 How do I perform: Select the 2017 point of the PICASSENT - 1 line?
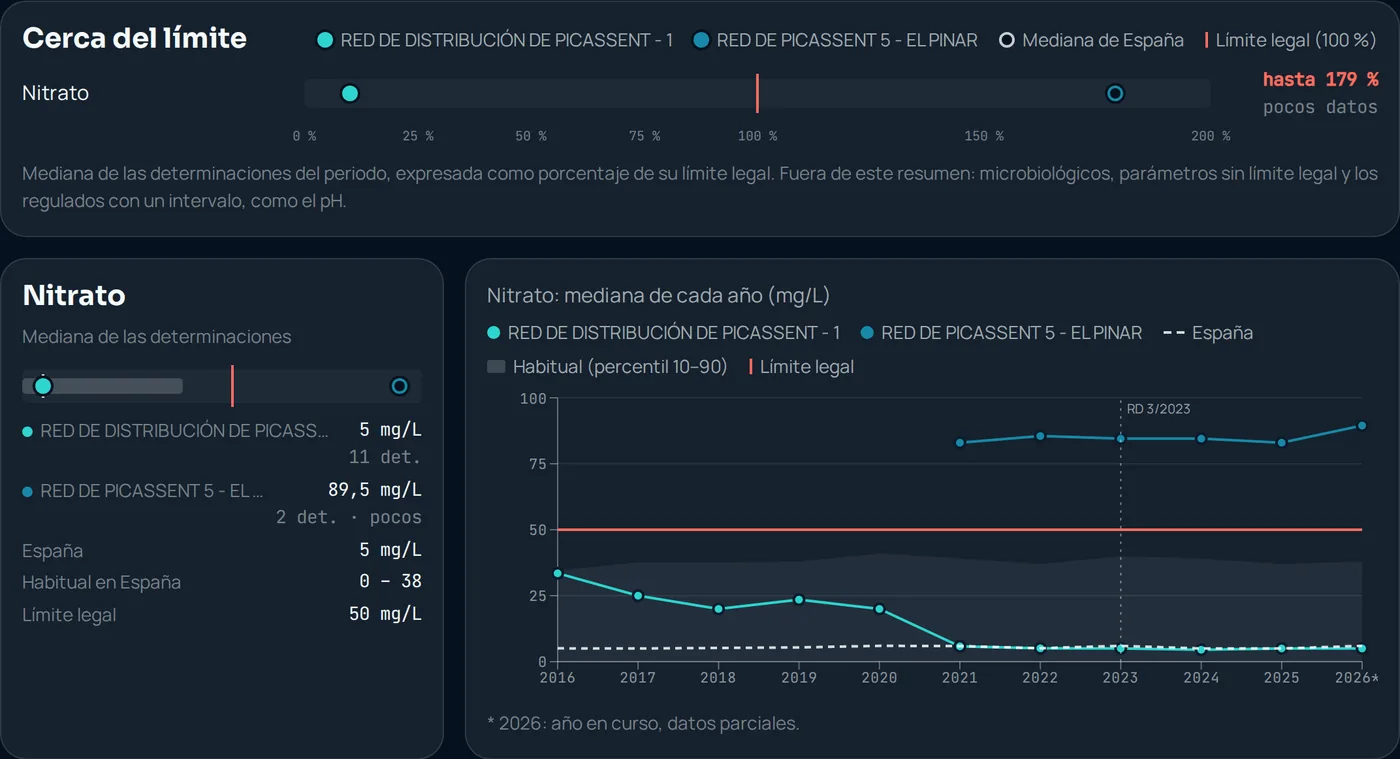pyautogui.click(x=638, y=596)
